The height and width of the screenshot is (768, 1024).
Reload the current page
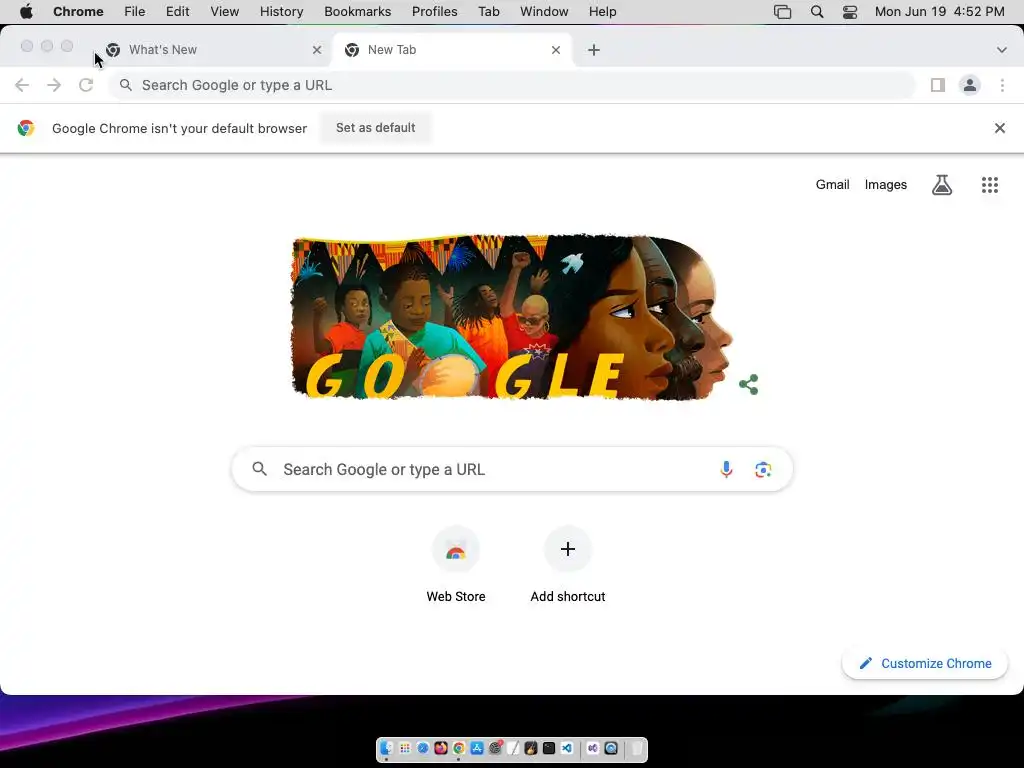tap(86, 85)
